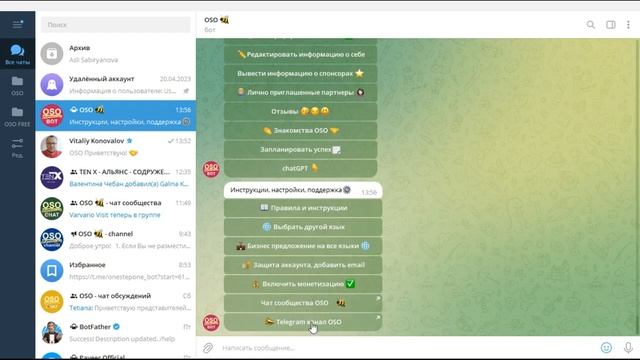Click Business offer in all languages button
Screen dimensions: 640x360
click(303, 246)
